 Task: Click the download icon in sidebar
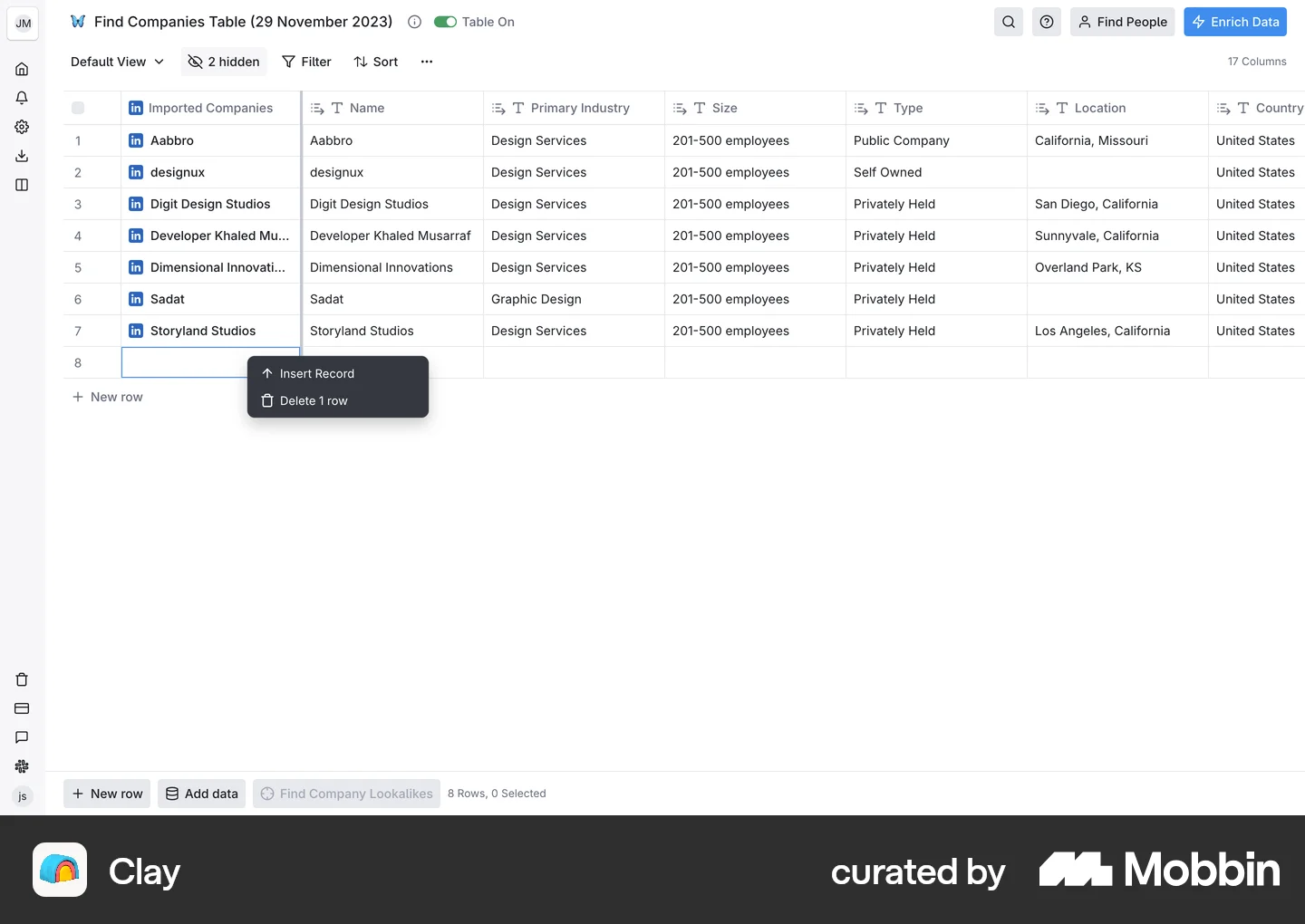pos(22,156)
